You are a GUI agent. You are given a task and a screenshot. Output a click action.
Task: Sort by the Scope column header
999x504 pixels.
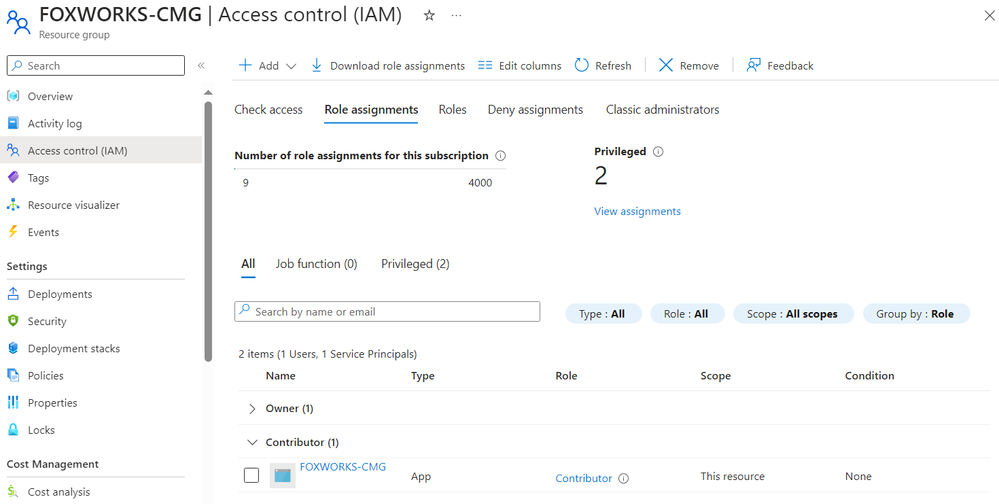point(715,376)
